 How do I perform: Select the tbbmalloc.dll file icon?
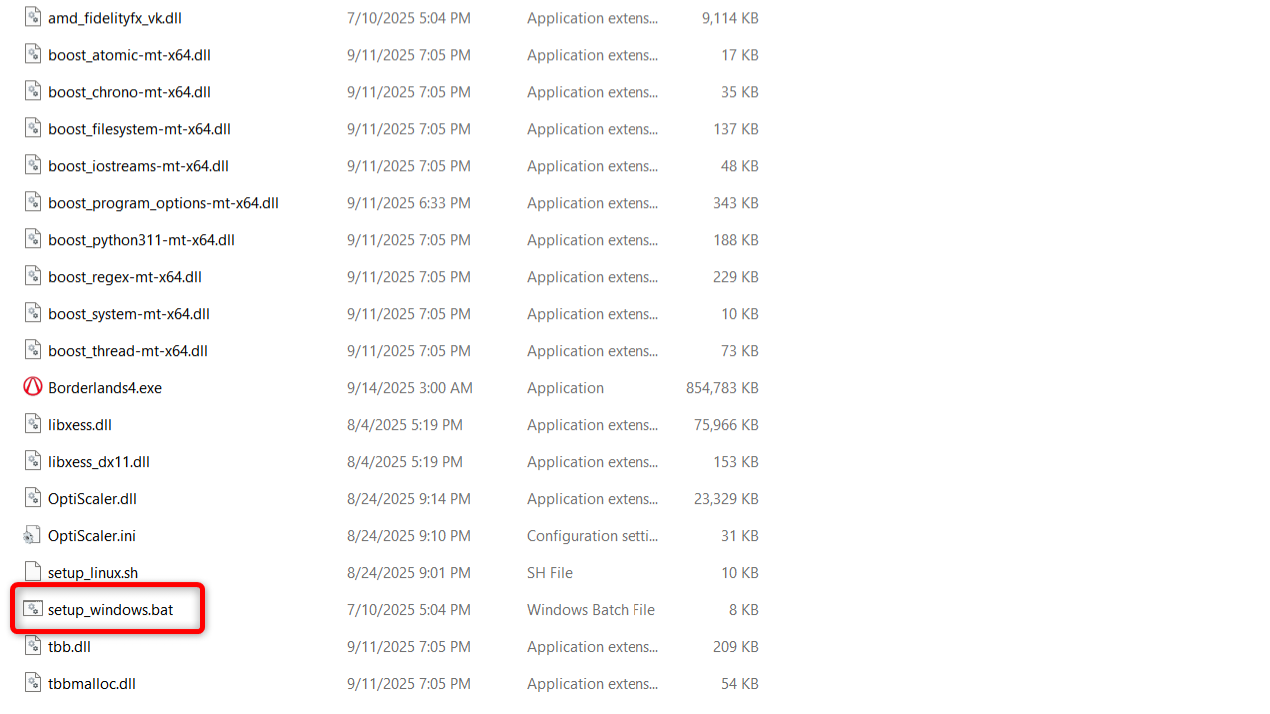33,684
